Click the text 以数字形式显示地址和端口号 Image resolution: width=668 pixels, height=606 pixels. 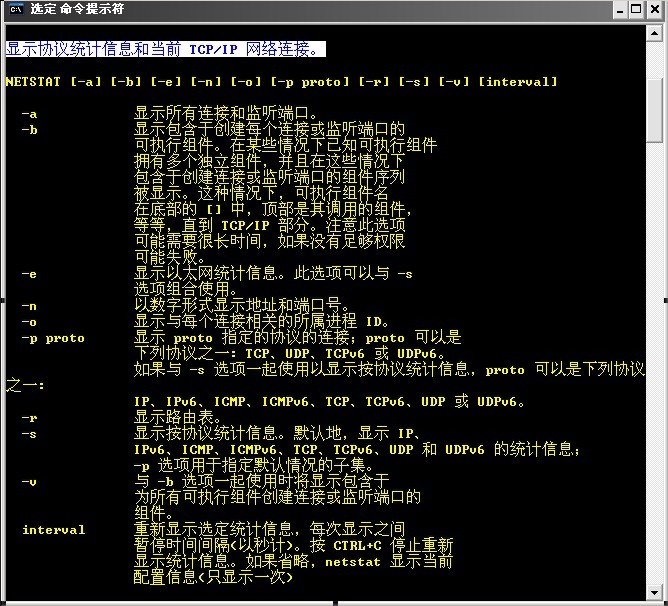click(242, 306)
